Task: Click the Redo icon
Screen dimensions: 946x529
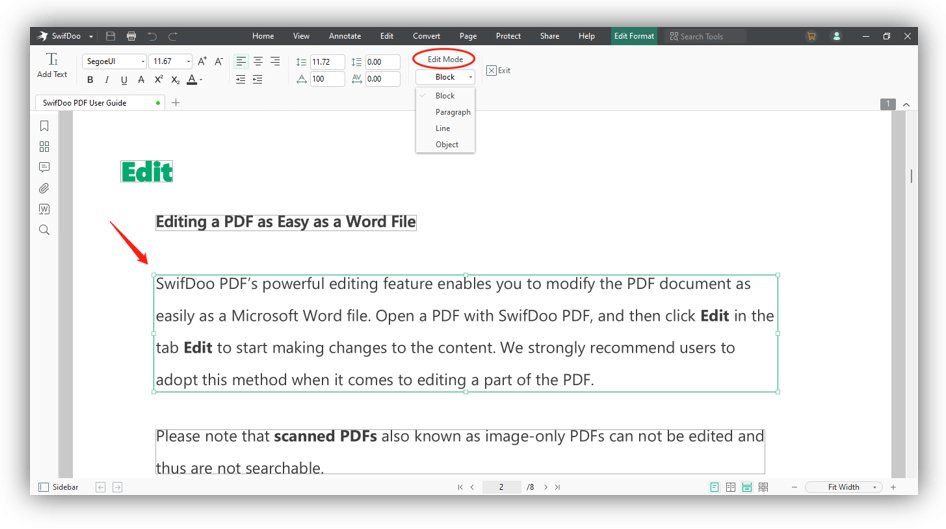Action: click(x=173, y=36)
